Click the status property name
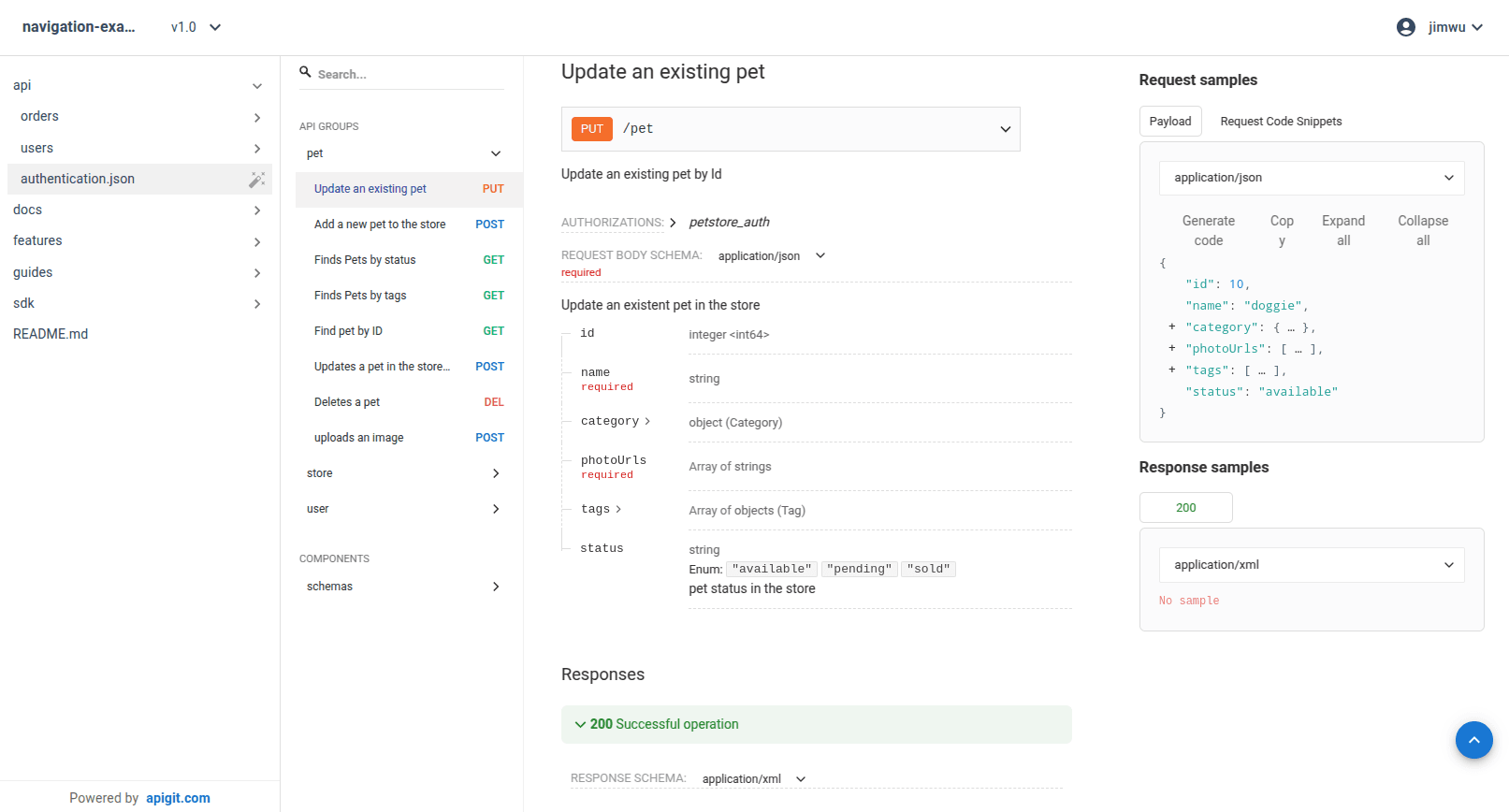This screenshot has height=812, width=1509. pyautogui.click(x=602, y=548)
